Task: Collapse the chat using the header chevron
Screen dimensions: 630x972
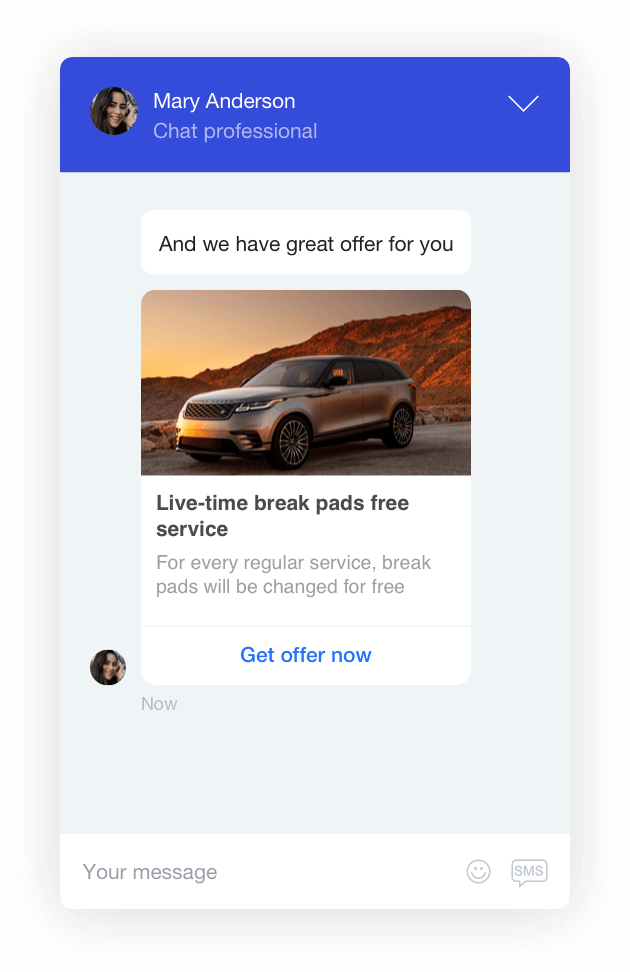Action: (523, 104)
